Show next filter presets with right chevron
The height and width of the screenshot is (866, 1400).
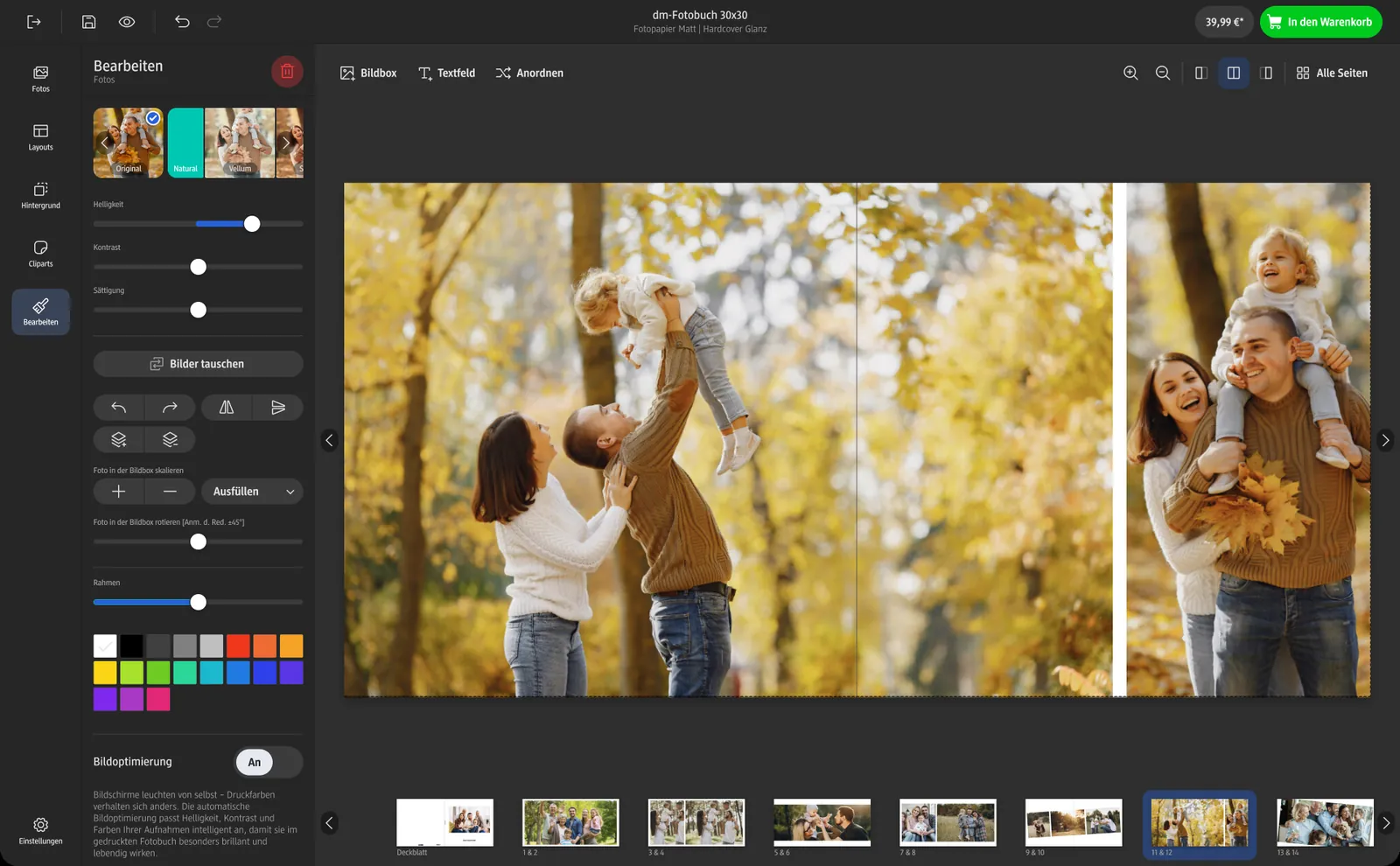tap(285, 143)
